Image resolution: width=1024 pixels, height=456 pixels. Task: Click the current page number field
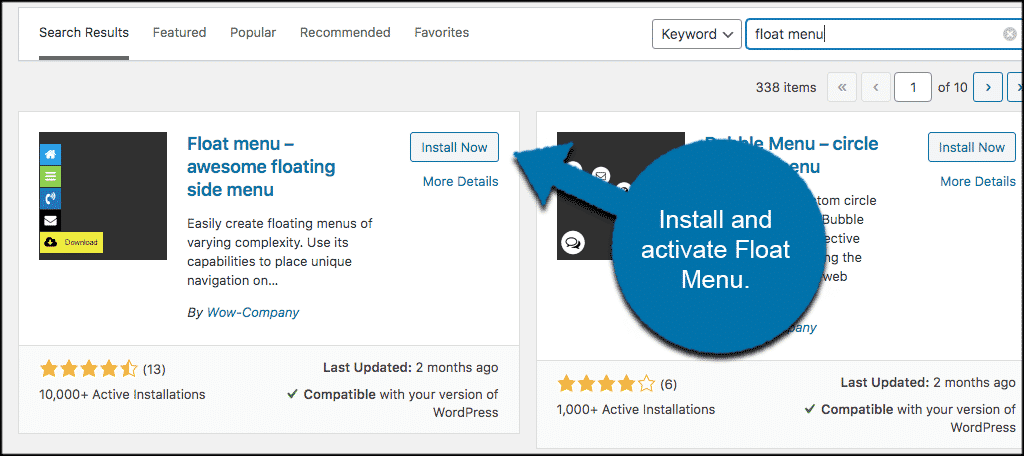912,87
